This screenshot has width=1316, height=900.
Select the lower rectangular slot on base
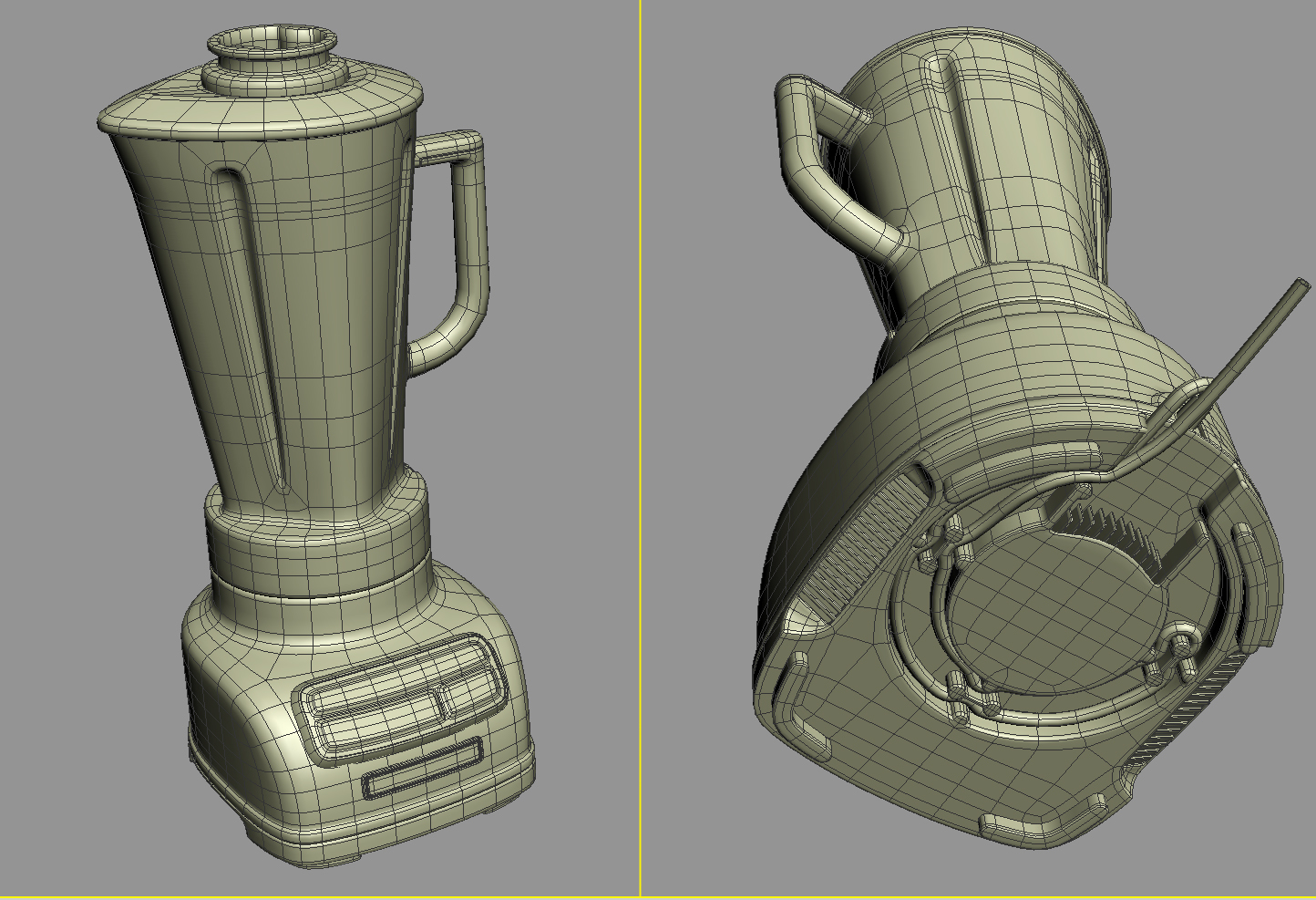tap(423, 770)
